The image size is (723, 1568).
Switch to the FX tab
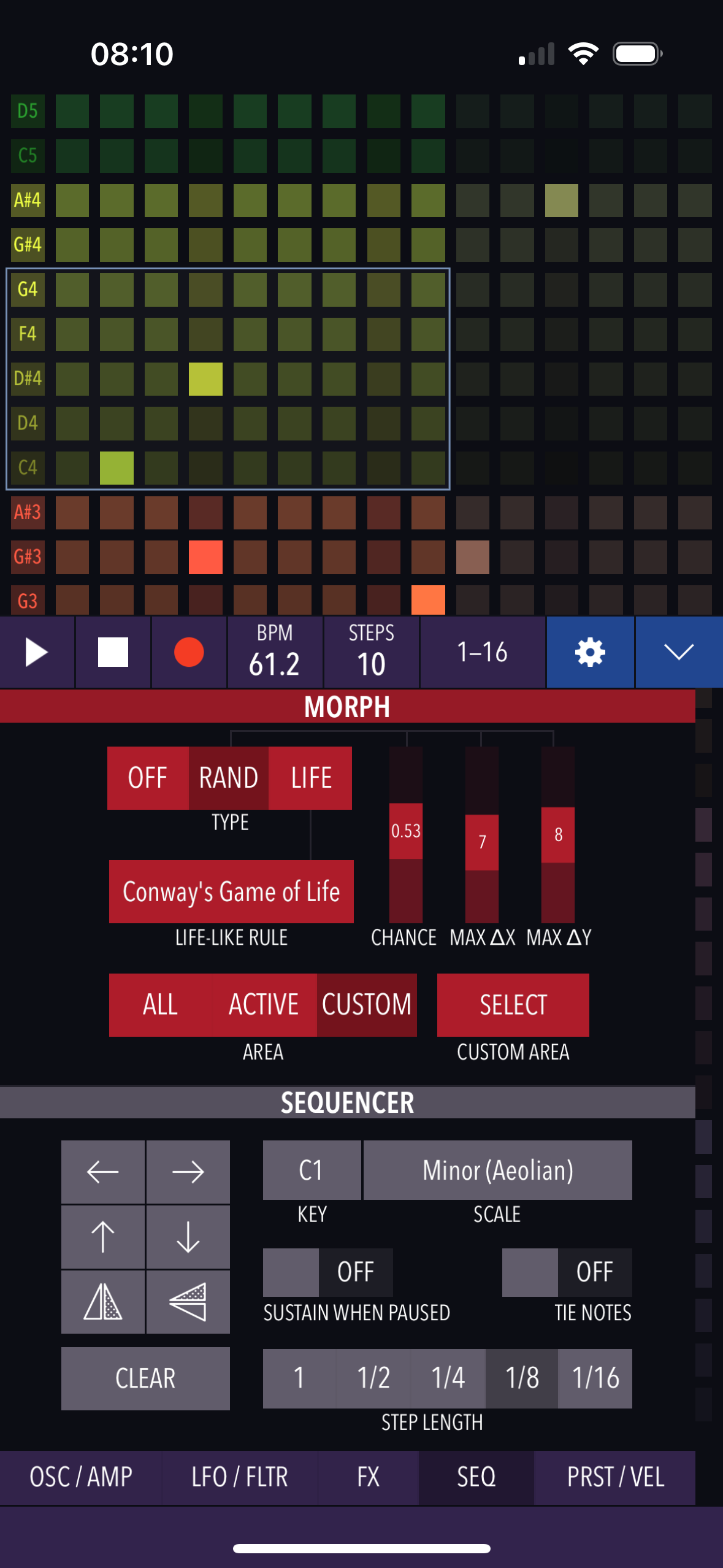[368, 1477]
